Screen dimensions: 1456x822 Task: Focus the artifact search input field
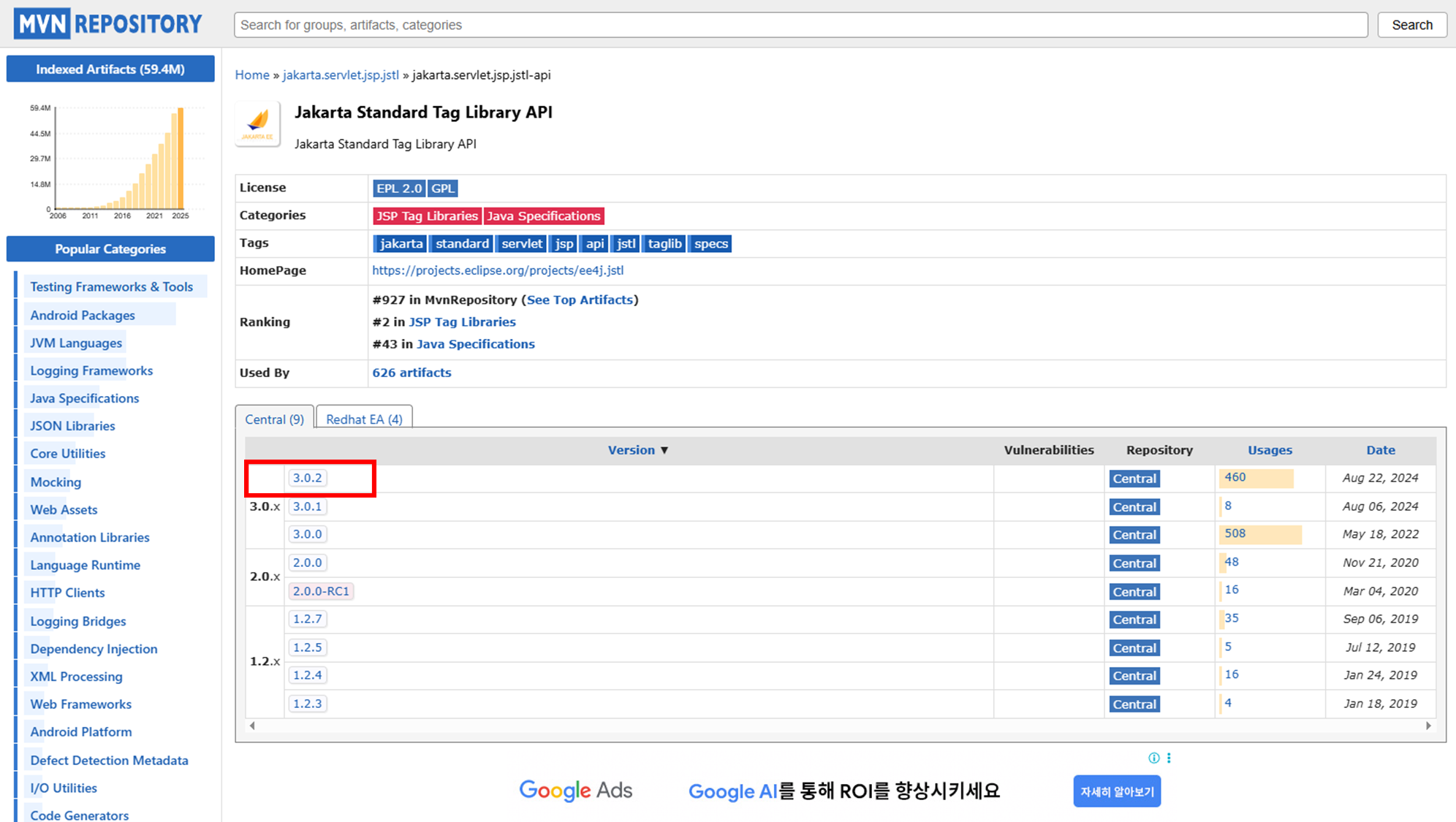coord(800,25)
